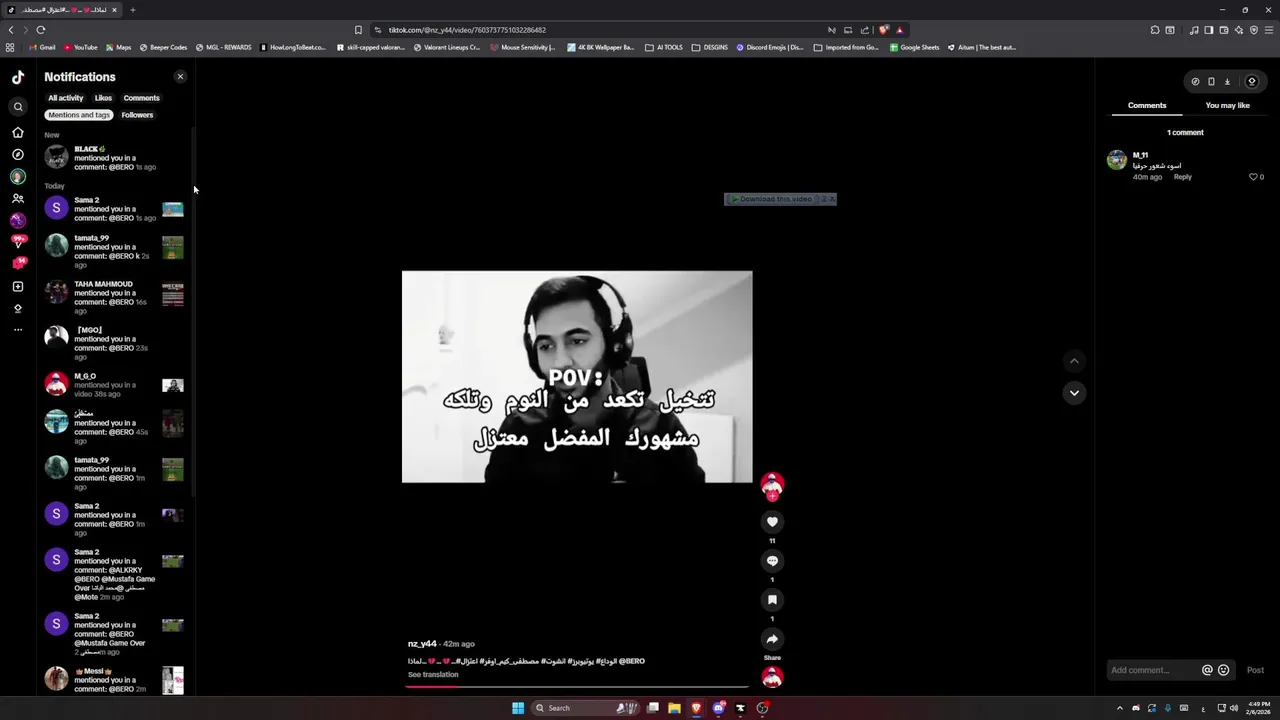This screenshot has height=720, width=1280.
Task: Open the DESIGNS bookmarks folder
Action: [x=710, y=47]
